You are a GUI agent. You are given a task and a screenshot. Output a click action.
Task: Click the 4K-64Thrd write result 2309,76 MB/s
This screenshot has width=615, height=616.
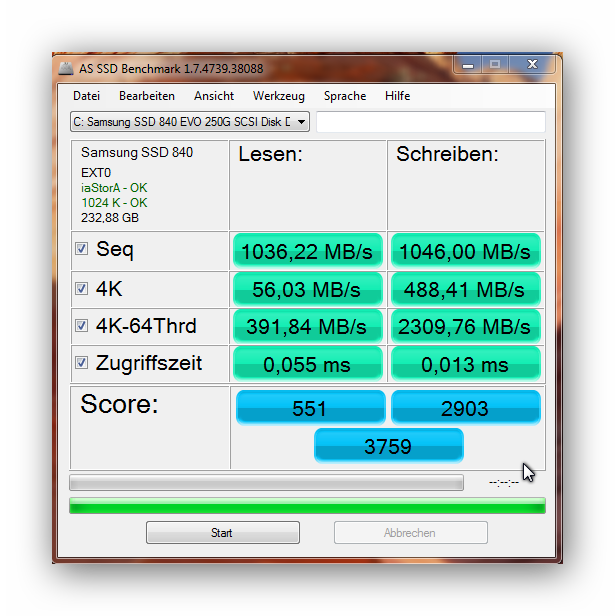466,326
